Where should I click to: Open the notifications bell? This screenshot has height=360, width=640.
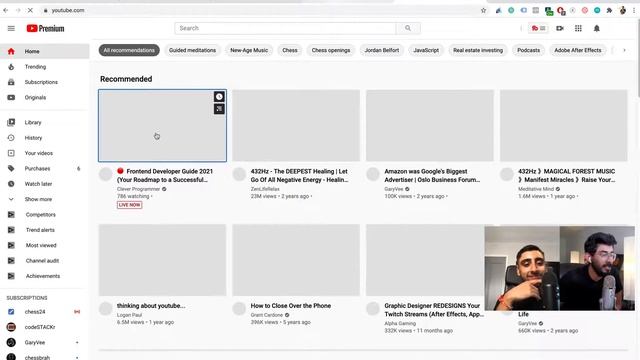pyautogui.click(x=596, y=28)
